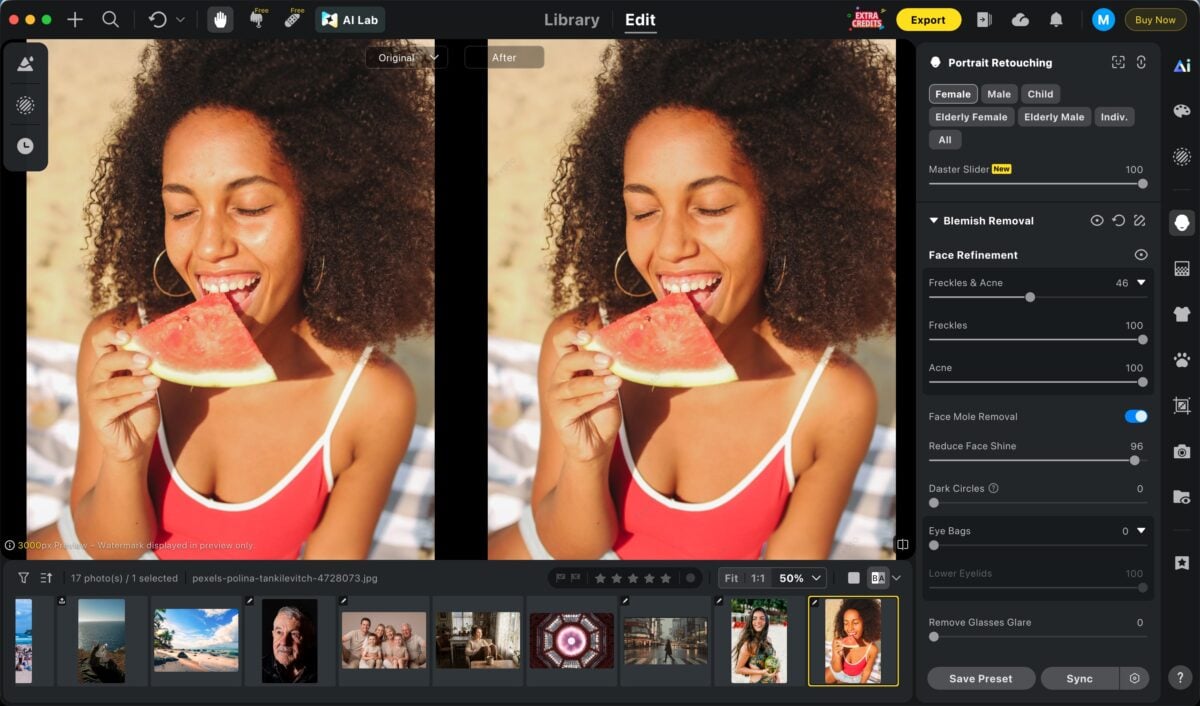The width and height of the screenshot is (1200, 706).
Task: Open the camera sidebar icon
Action: pyautogui.click(x=1182, y=452)
